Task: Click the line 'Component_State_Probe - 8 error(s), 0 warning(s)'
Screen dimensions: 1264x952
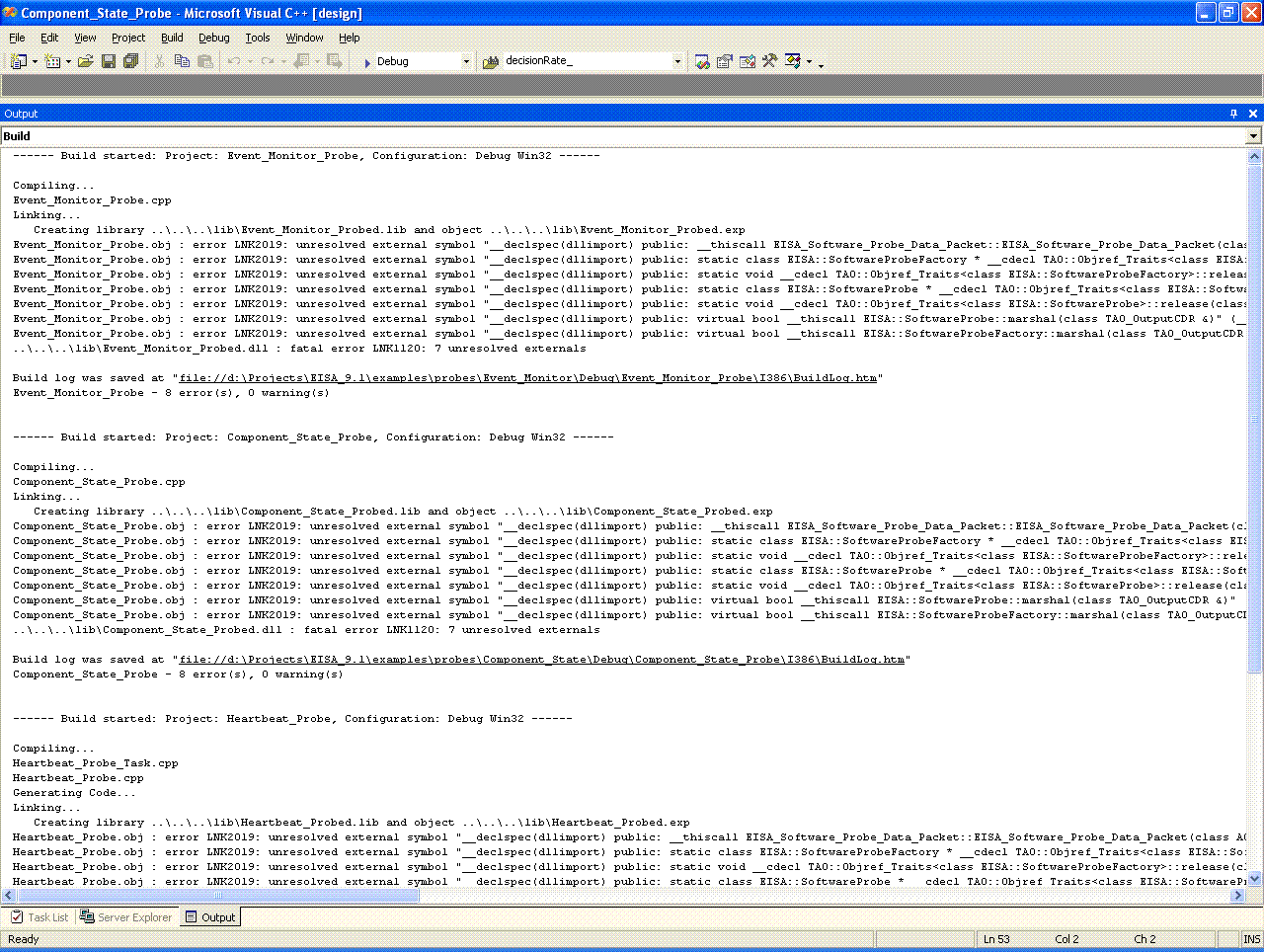Action: coord(178,674)
